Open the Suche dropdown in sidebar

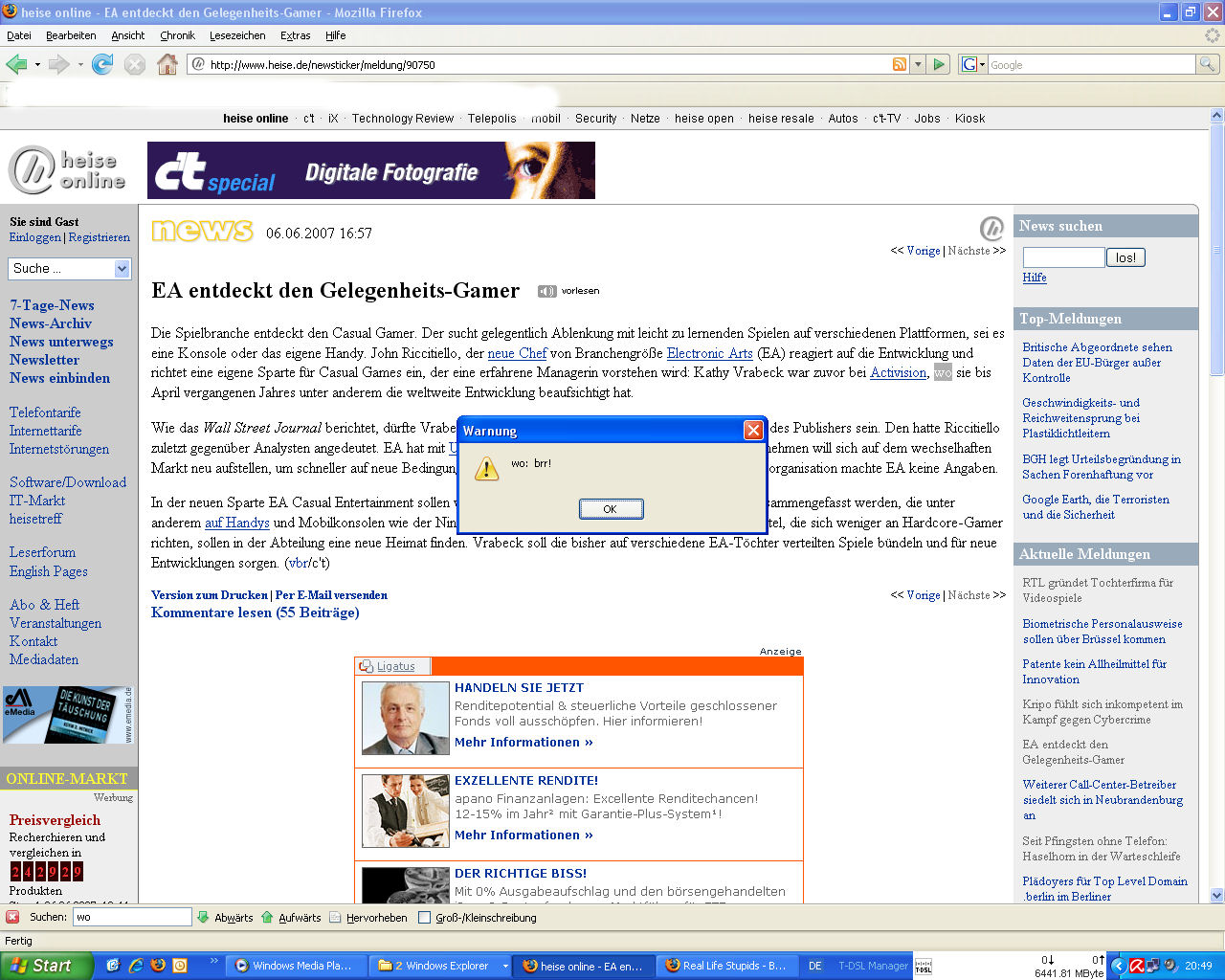click(122, 269)
